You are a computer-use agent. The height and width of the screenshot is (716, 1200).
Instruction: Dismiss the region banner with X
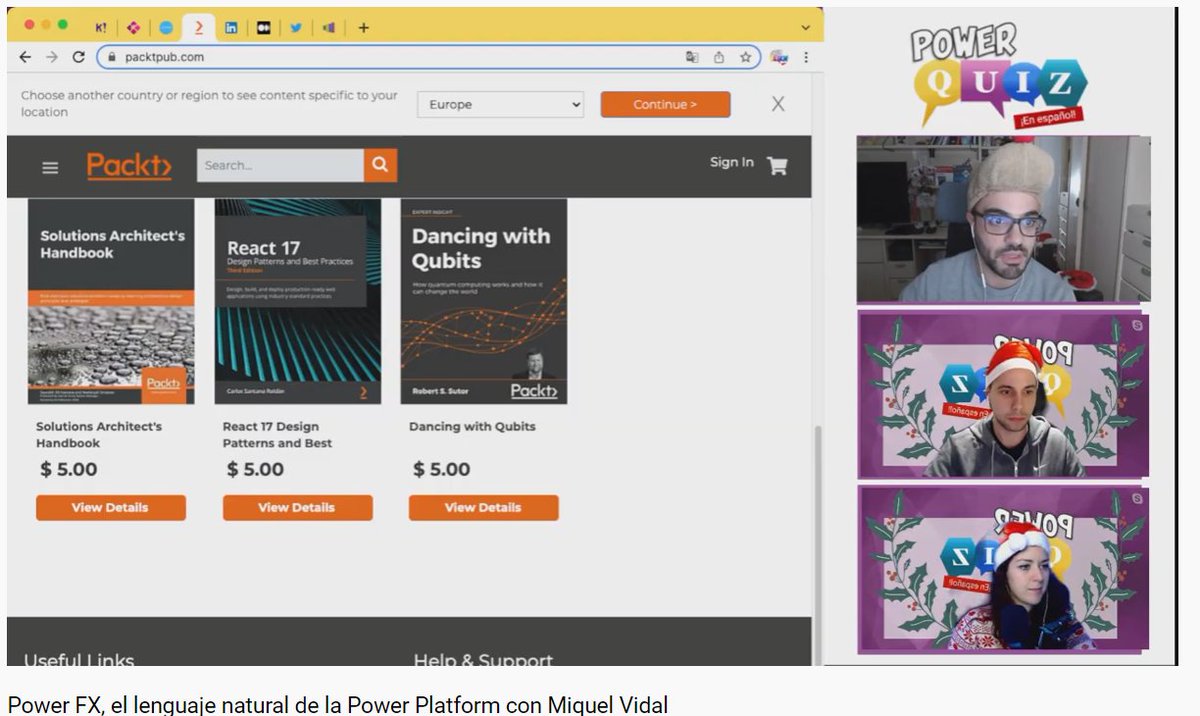coord(778,104)
